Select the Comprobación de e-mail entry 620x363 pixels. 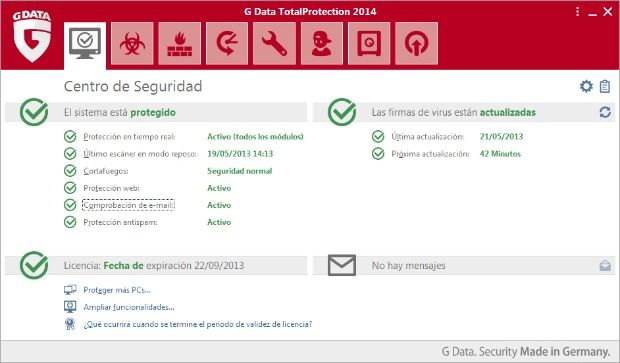click(129, 205)
